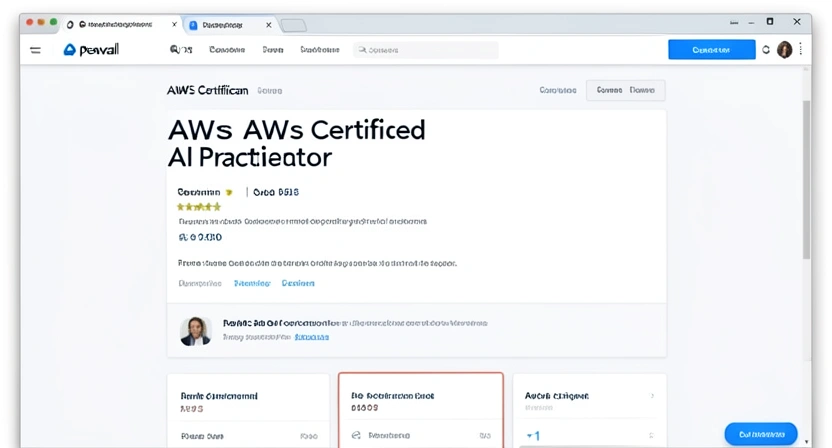
Task: Click the text link left of the outlined button group
Action: coord(558,90)
